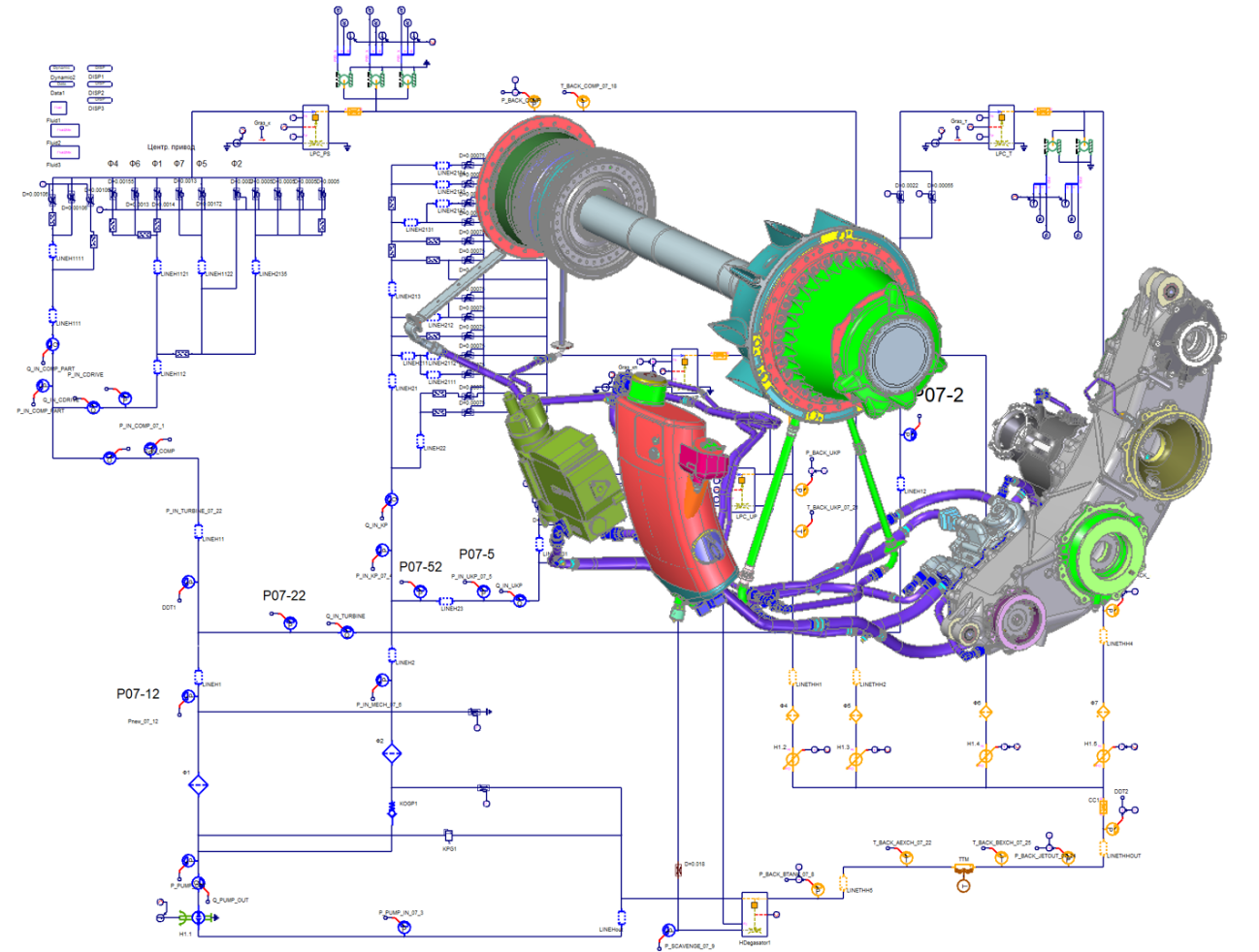Click the P07-22 label text
Image resolution: width=1259 pixels, height=952 pixels.
click(x=284, y=595)
